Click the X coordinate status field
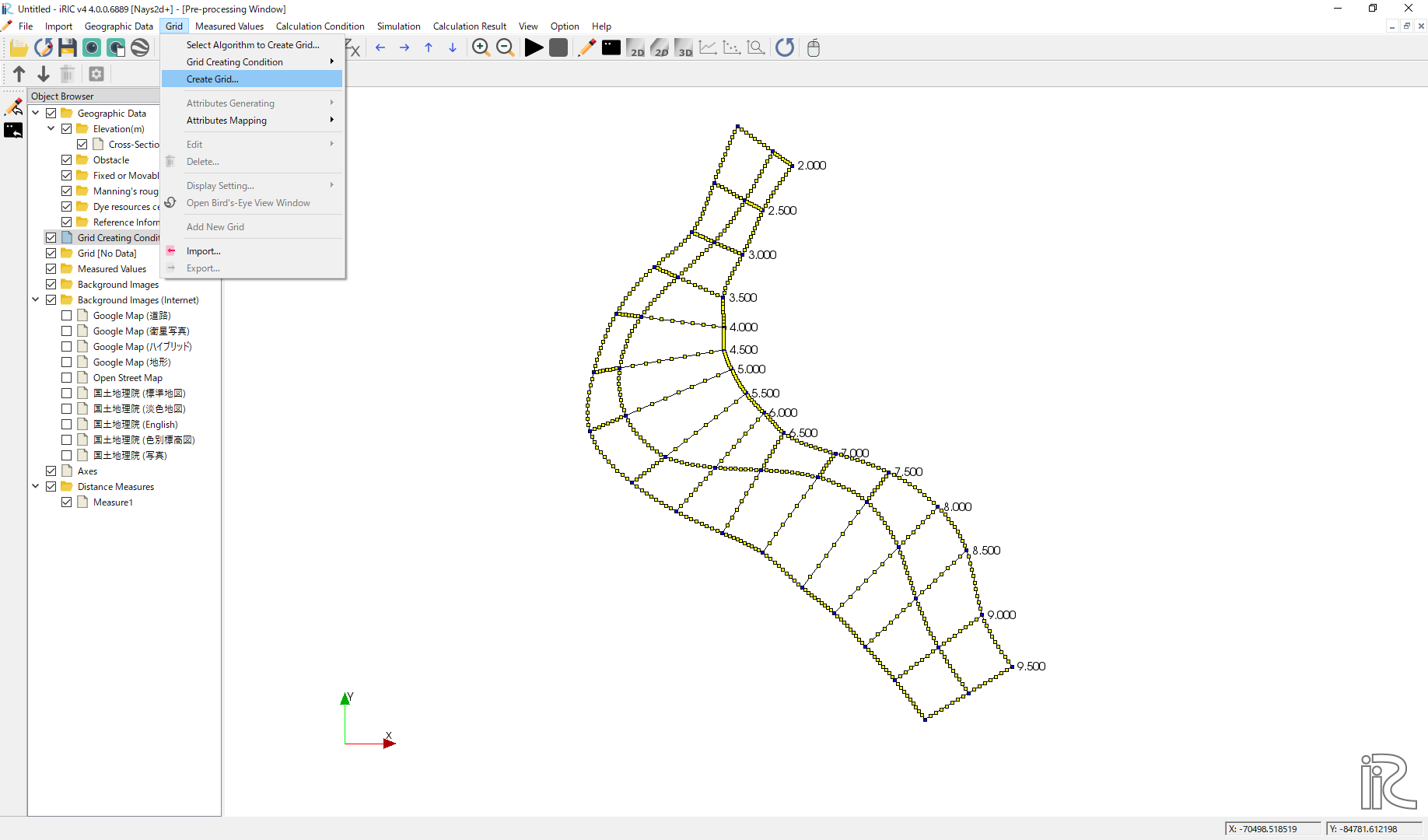 pos(1273,829)
